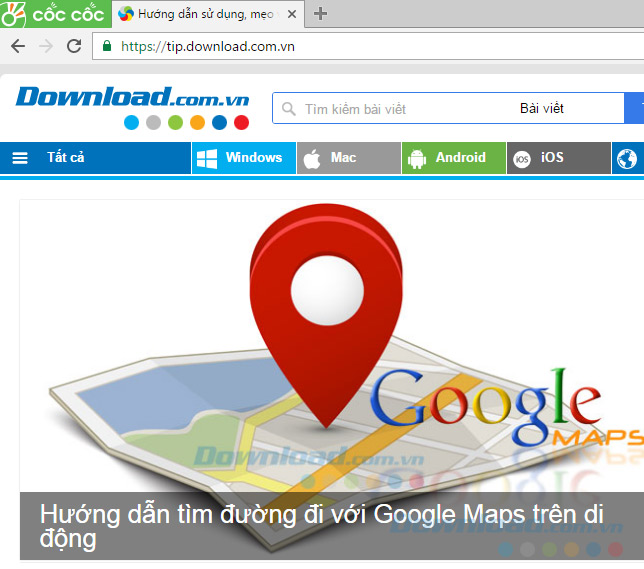Click the address bar URL tip.download.com.vn
The width and height of the screenshot is (644, 569).
pyautogui.click(x=208, y=46)
